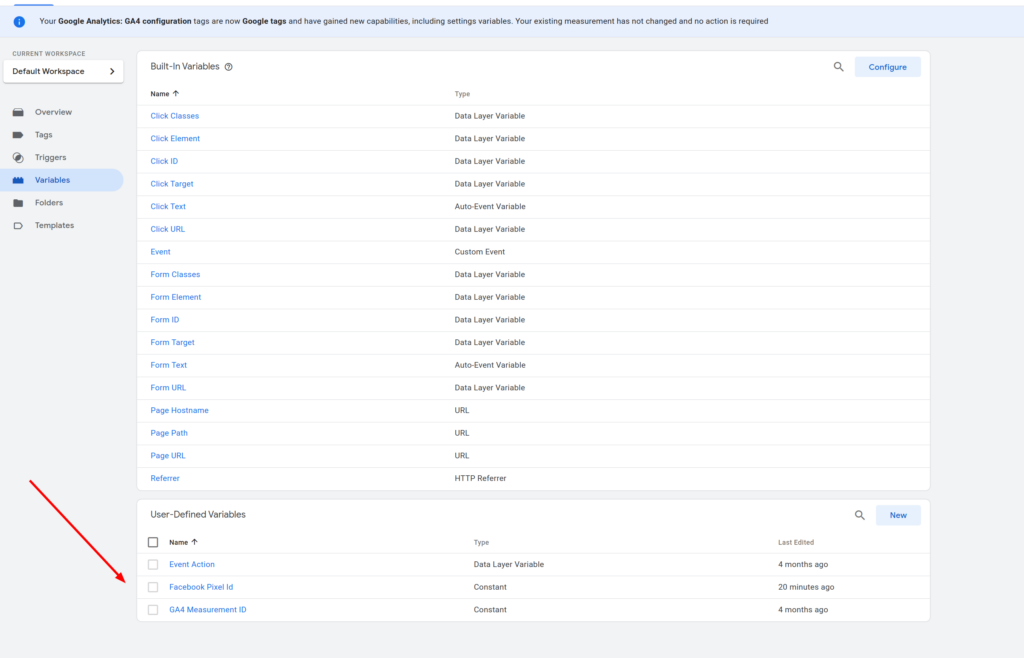The width and height of the screenshot is (1024, 658).
Task: Search user-defined variables using magnifier icon
Action: (x=859, y=515)
